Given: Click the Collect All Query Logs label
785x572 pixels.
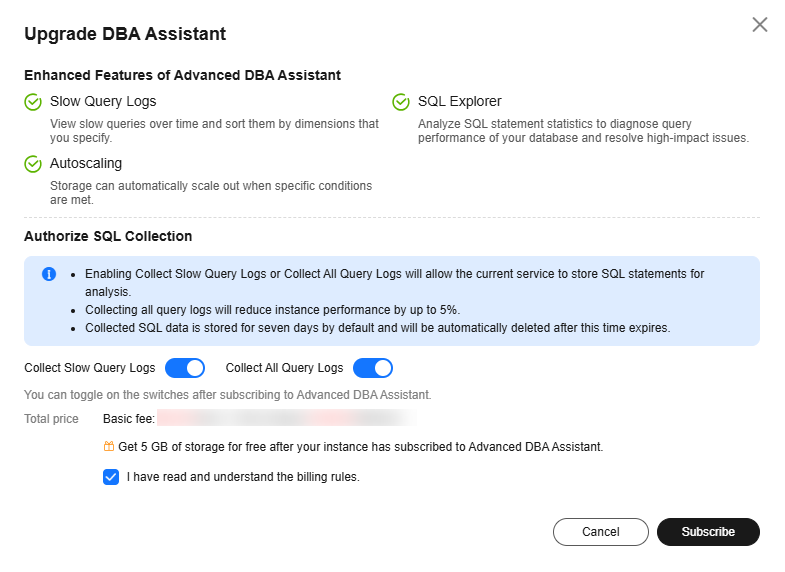Looking at the screenshot, I should tap(285, 368).
